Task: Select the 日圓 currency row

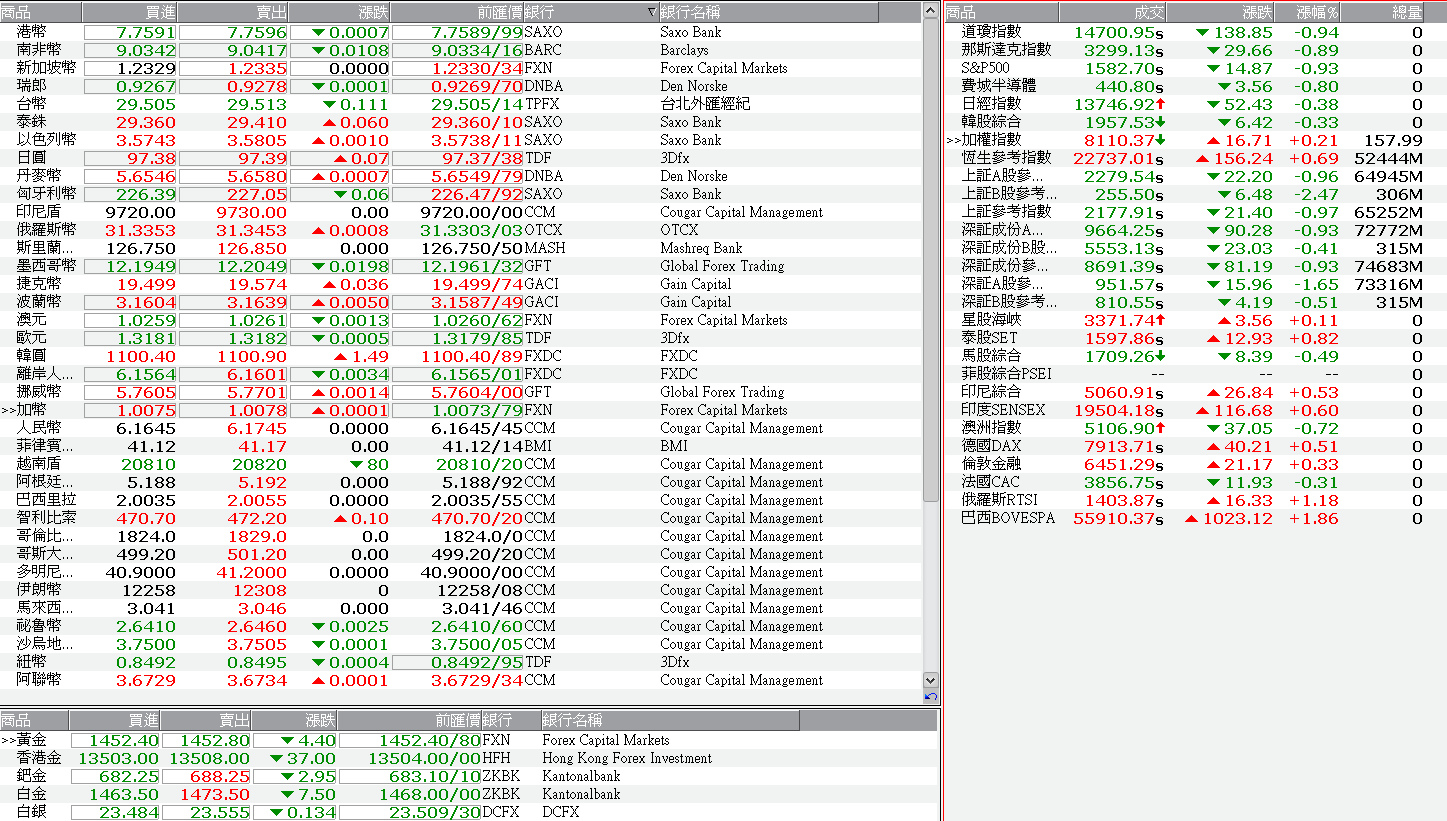Action: [460, 158]
